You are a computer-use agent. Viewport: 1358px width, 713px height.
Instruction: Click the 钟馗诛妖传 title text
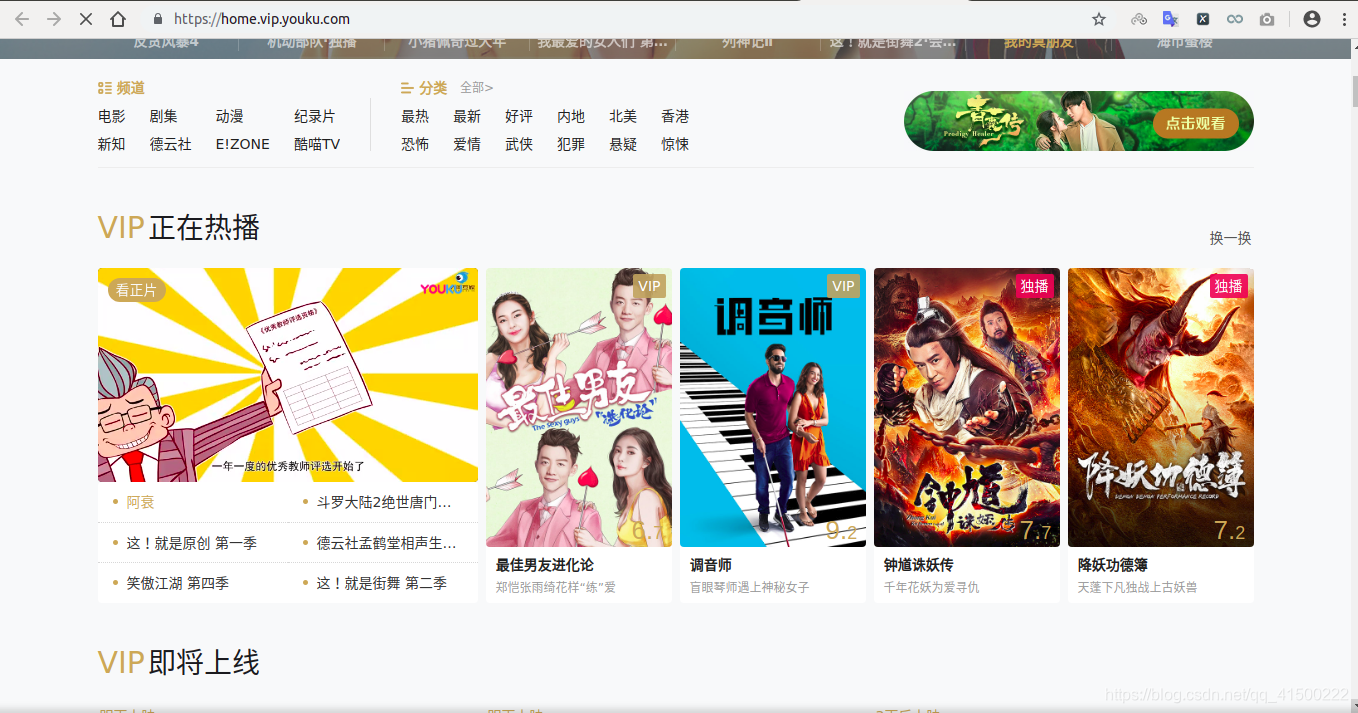point(919,565)
